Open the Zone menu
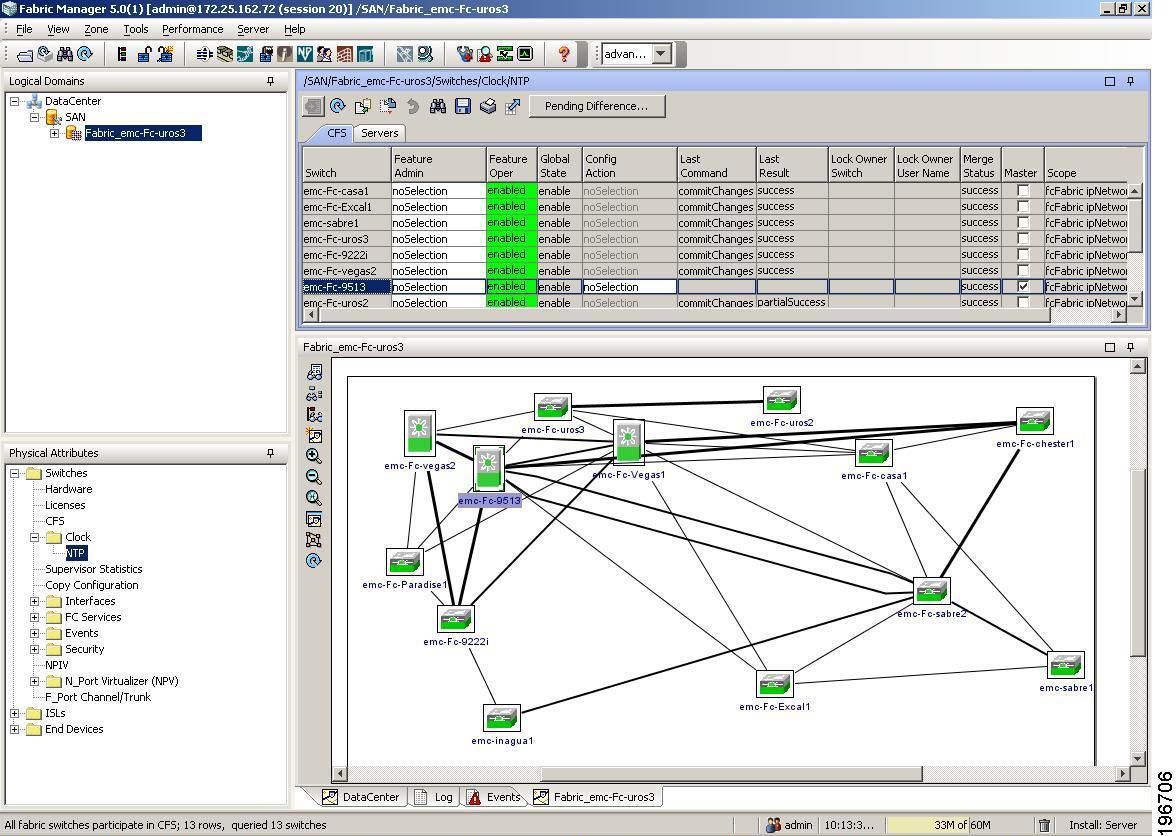 tap(96, 29)
